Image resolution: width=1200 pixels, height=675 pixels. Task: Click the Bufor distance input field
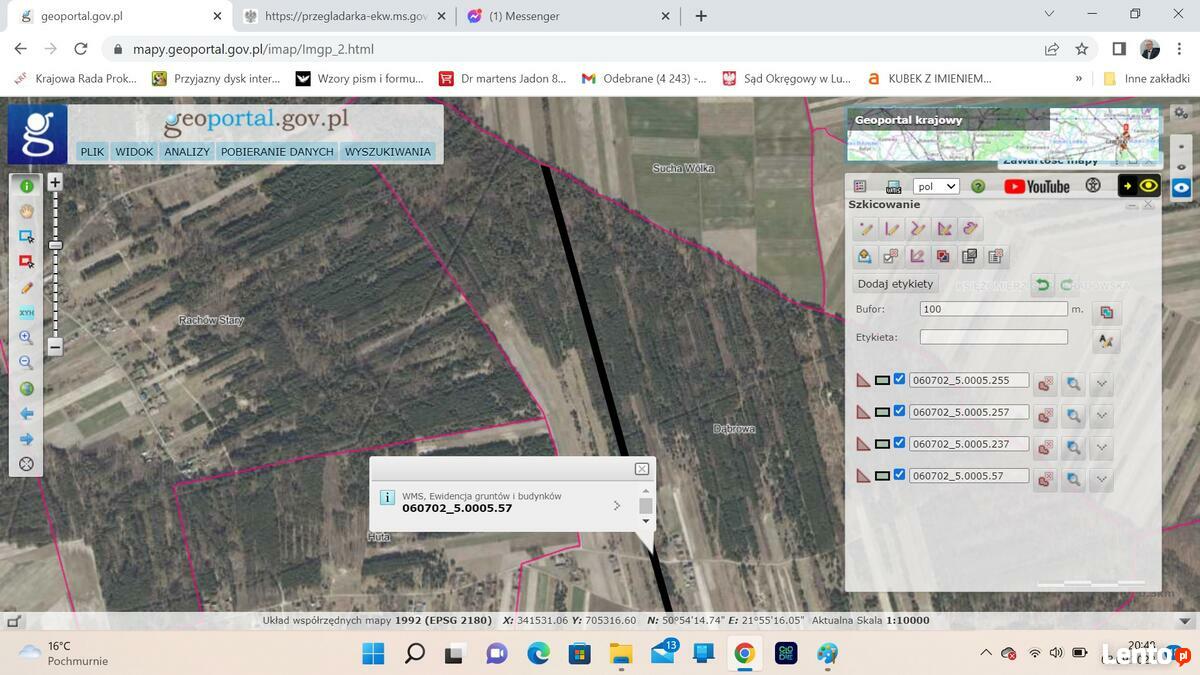994,309
